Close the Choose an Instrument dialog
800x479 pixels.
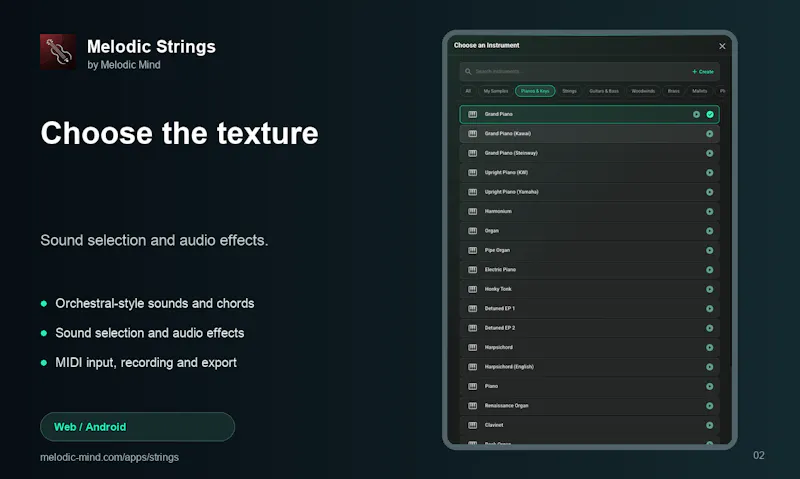722,46
